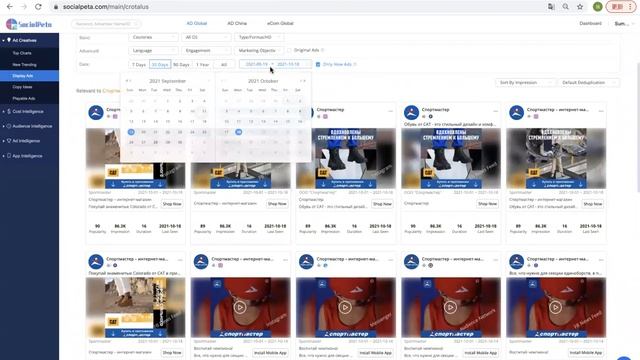Open Top Charts in the sidebar
Viewport: 640px width, 360px height.
pos(29,53)
